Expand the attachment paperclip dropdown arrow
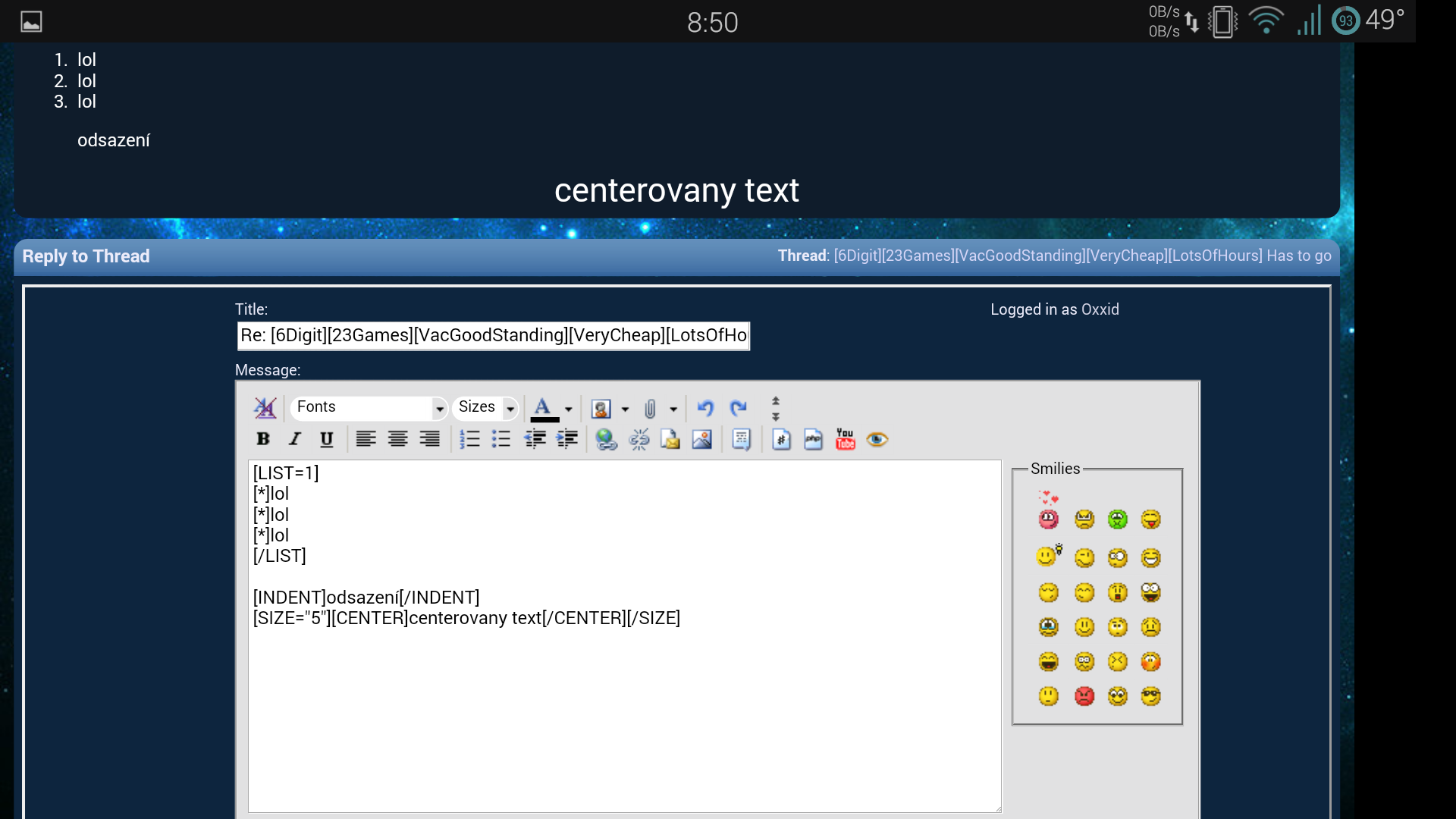 tap(673, 409)
